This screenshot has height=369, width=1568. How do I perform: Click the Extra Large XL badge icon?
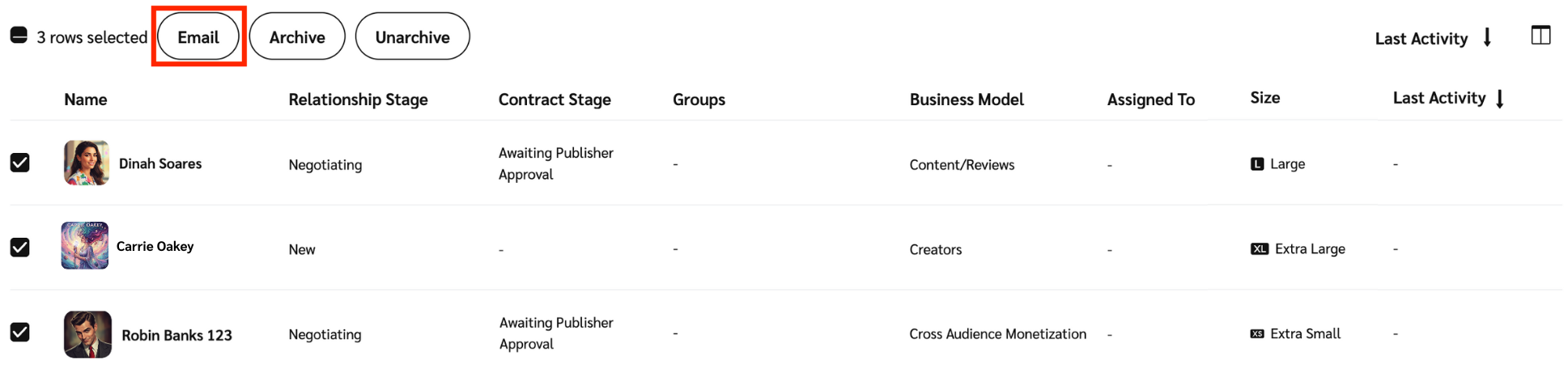[1259, 249]
